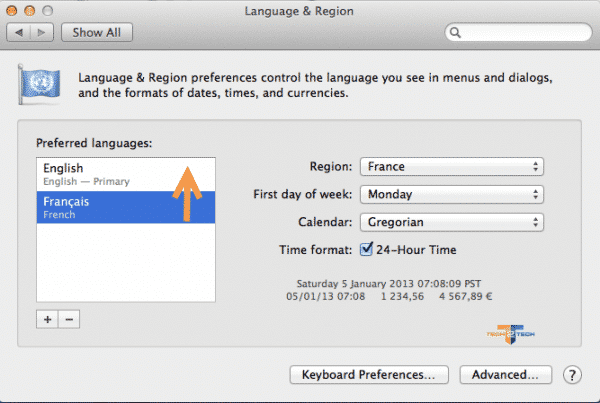This screenshot has width=600, height=403.
Task: Open help with the question mark button
Action: (x=573, y=375)
